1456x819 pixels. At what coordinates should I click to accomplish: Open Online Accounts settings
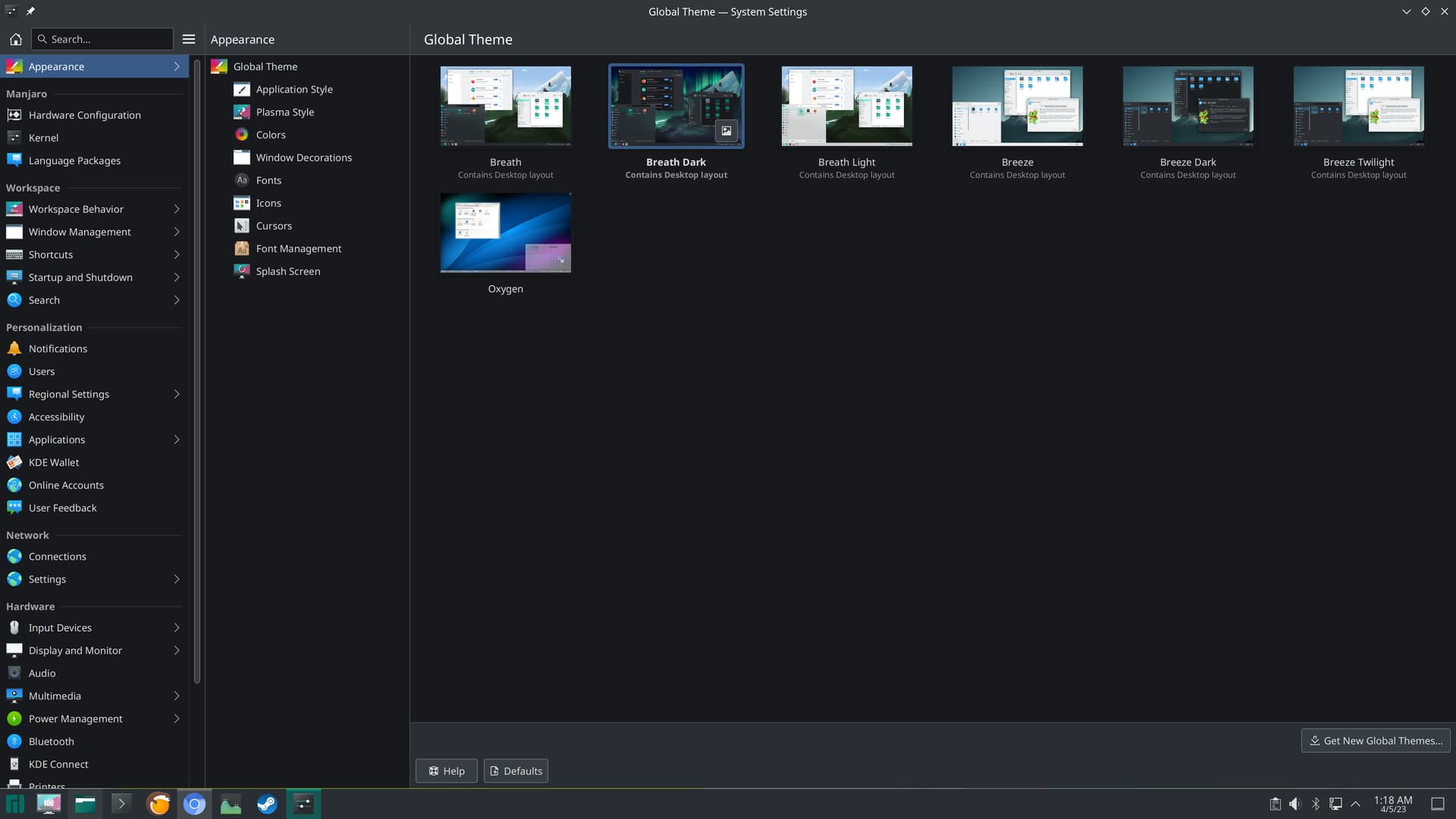tap(94, 485)
